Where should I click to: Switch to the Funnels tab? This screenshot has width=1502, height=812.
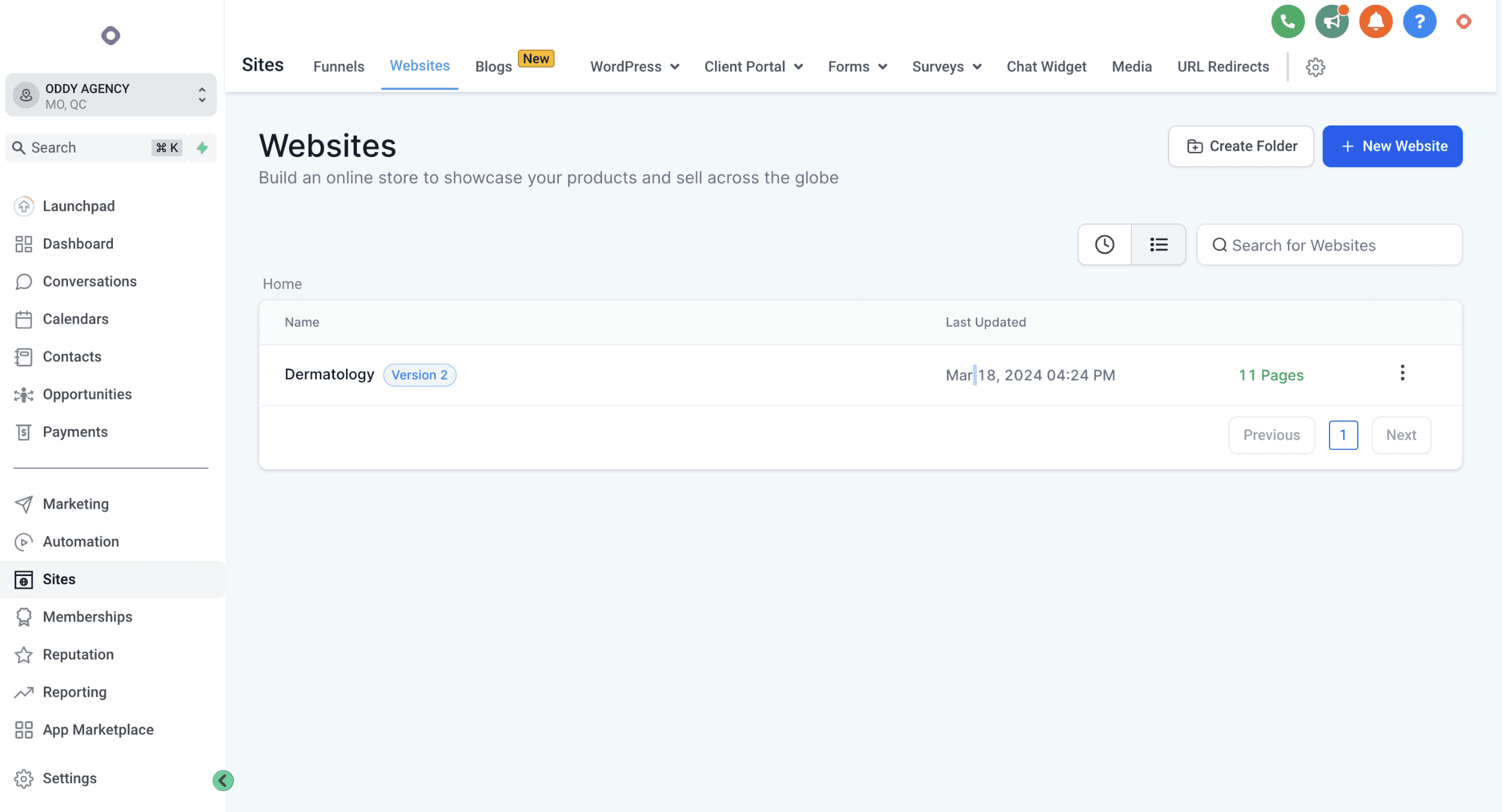(338, 67)
